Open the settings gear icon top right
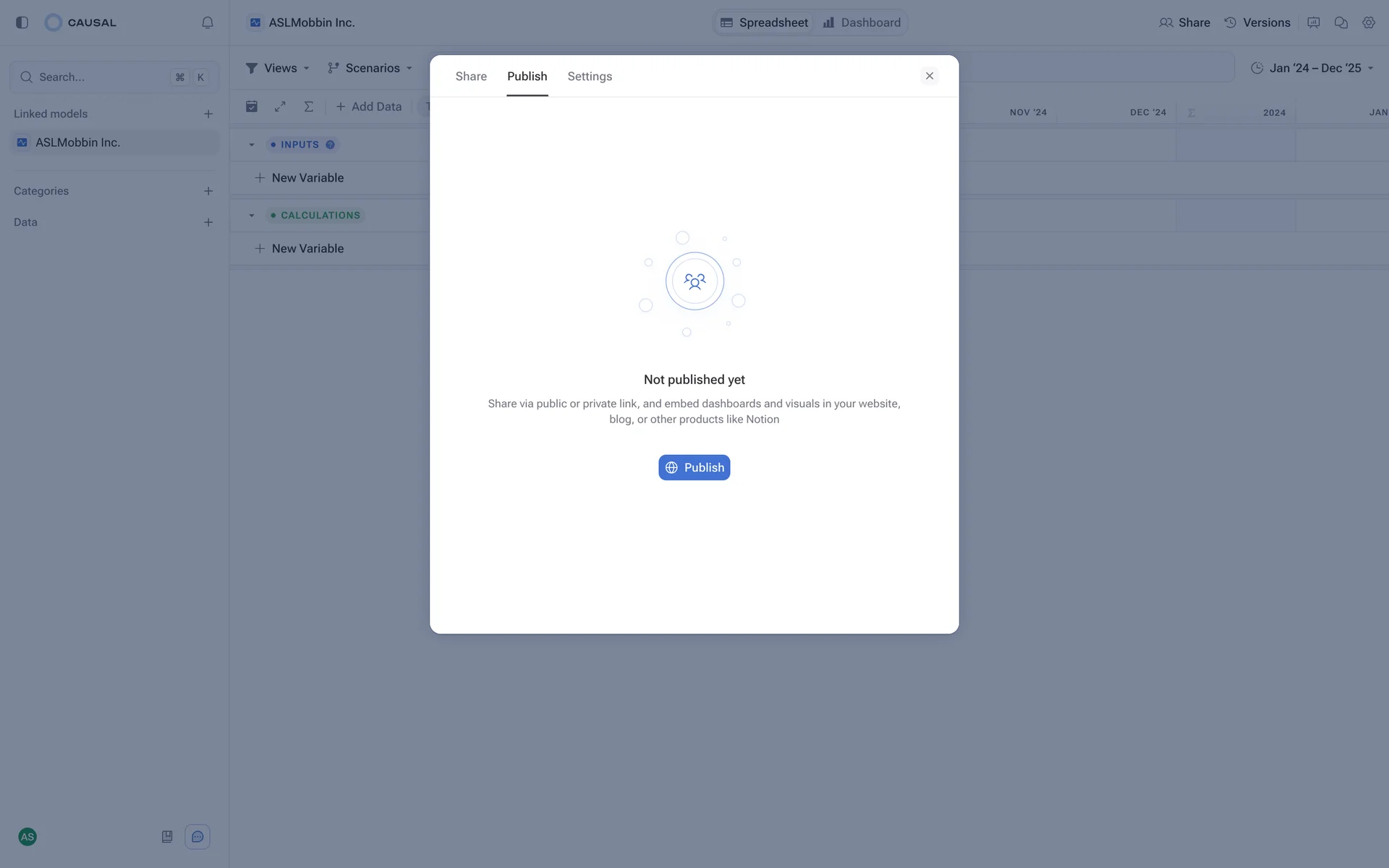This screenshot has width=1389, height=868. click(x=1368, y=22)
